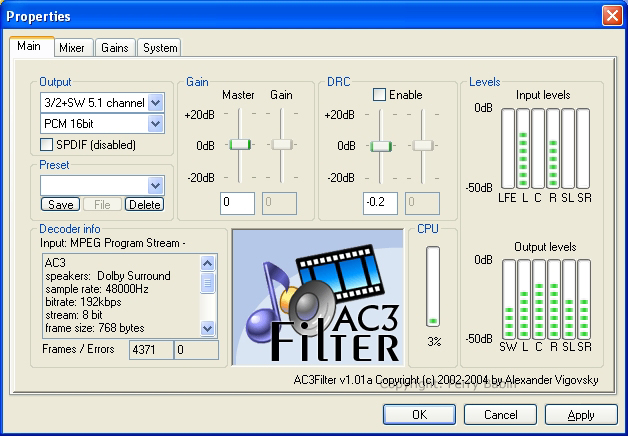Toggle the DRC Enable checkbox
This screenshot has width=628, height=436.
tap(379, 94)
